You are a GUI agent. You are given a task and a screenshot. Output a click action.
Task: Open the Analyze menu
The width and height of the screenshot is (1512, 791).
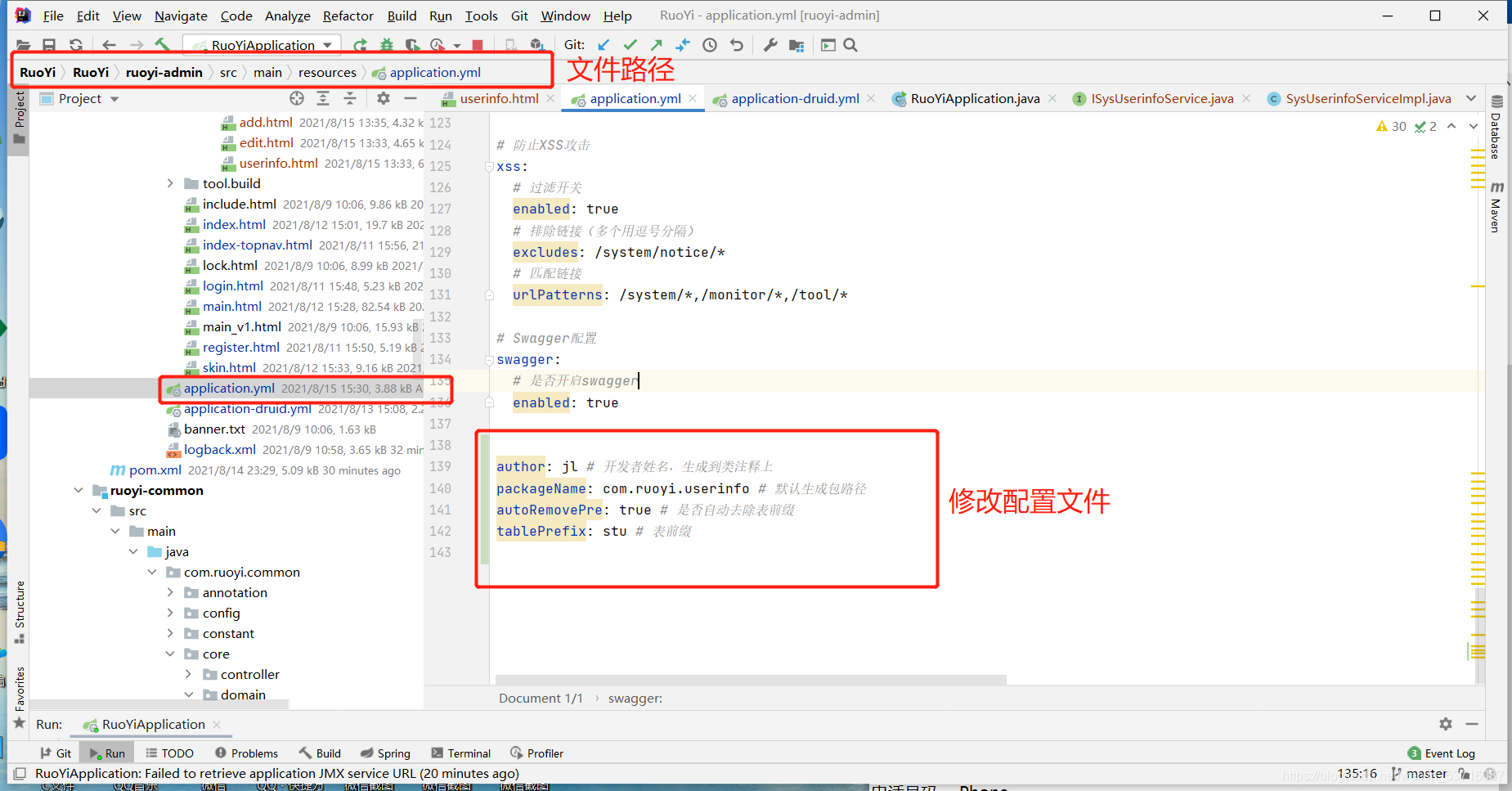[x=288, y=16]
